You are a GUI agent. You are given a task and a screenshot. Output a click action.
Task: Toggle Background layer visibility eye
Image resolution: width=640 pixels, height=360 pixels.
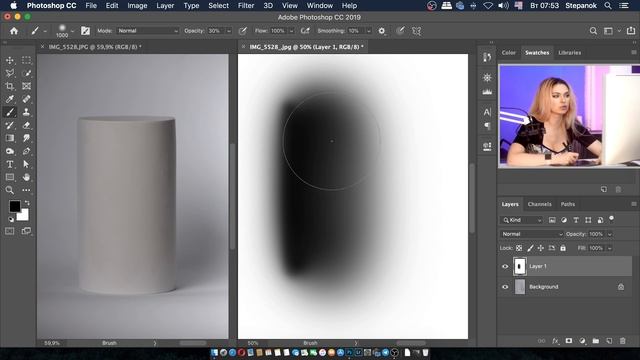tap(505, 287)
